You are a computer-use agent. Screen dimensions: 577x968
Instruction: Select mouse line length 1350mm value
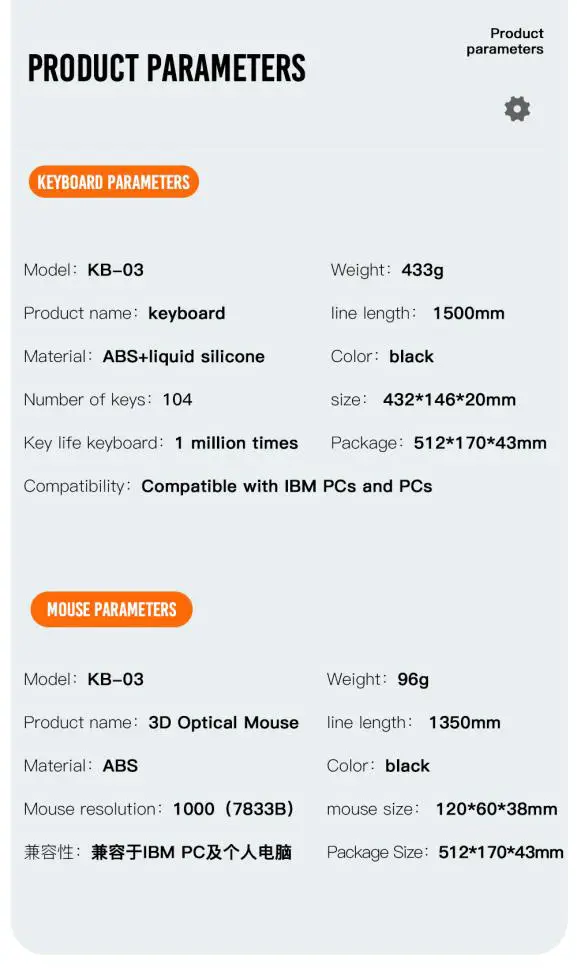[465, 723]
